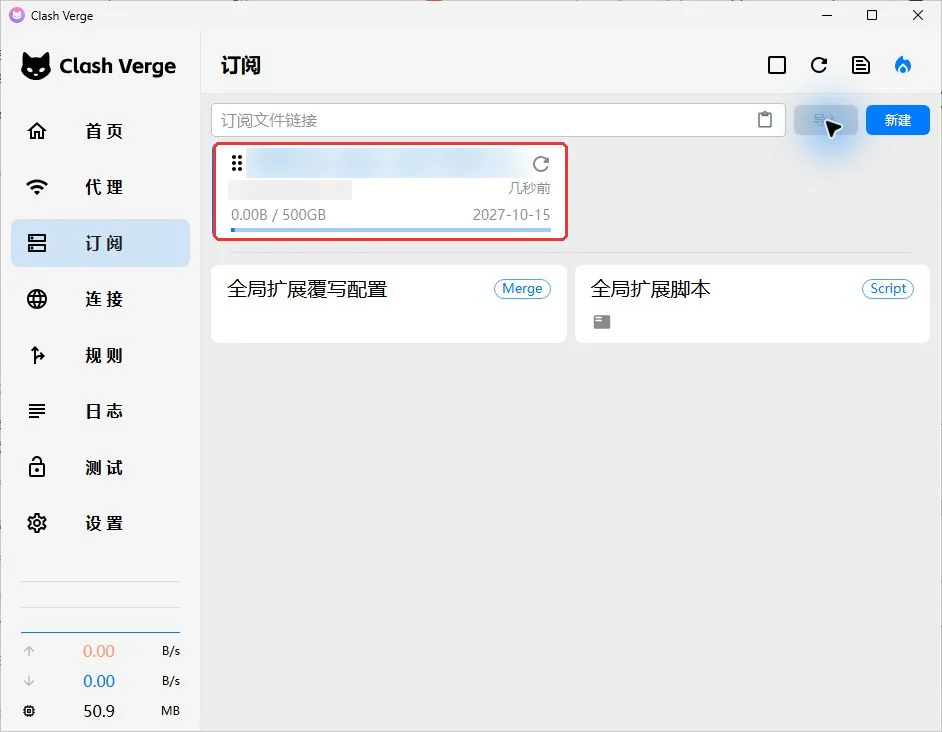Click the 50.9 memory usage value
Image resolution: width=942 pixels, height=732 pixels.
[99, 711]
